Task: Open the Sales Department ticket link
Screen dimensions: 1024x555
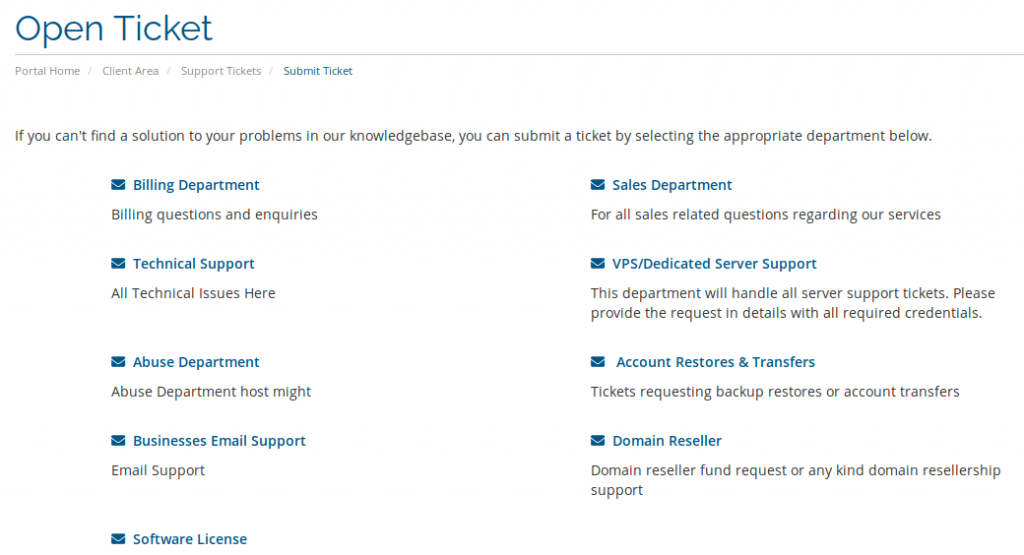Action: click(x=672, y=185)
